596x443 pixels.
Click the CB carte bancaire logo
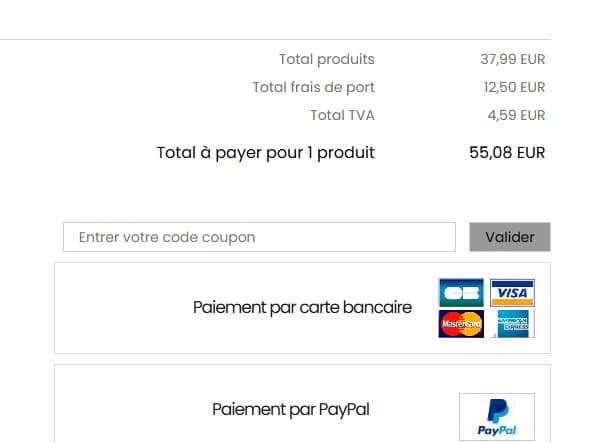[461, 293]
